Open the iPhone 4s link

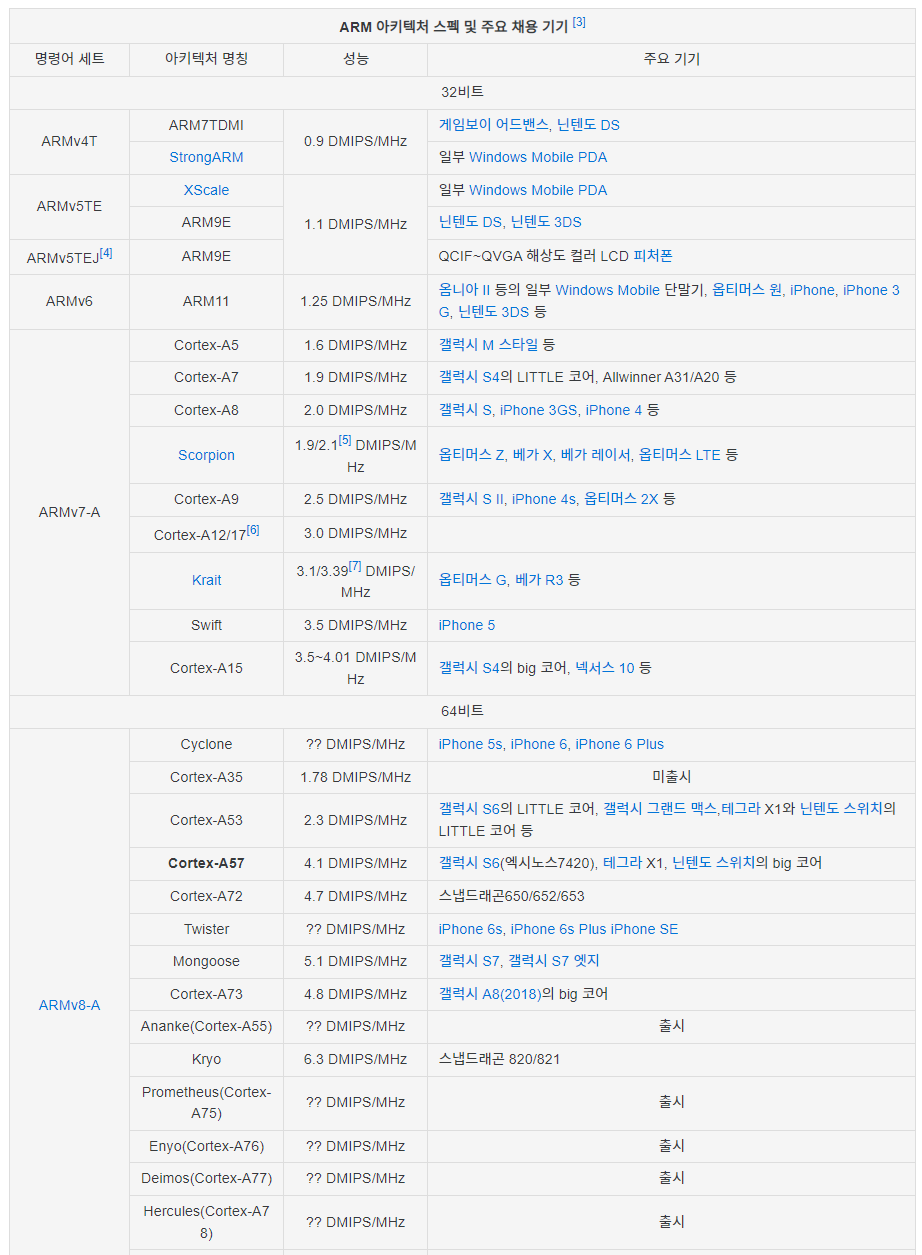[544, 499]
